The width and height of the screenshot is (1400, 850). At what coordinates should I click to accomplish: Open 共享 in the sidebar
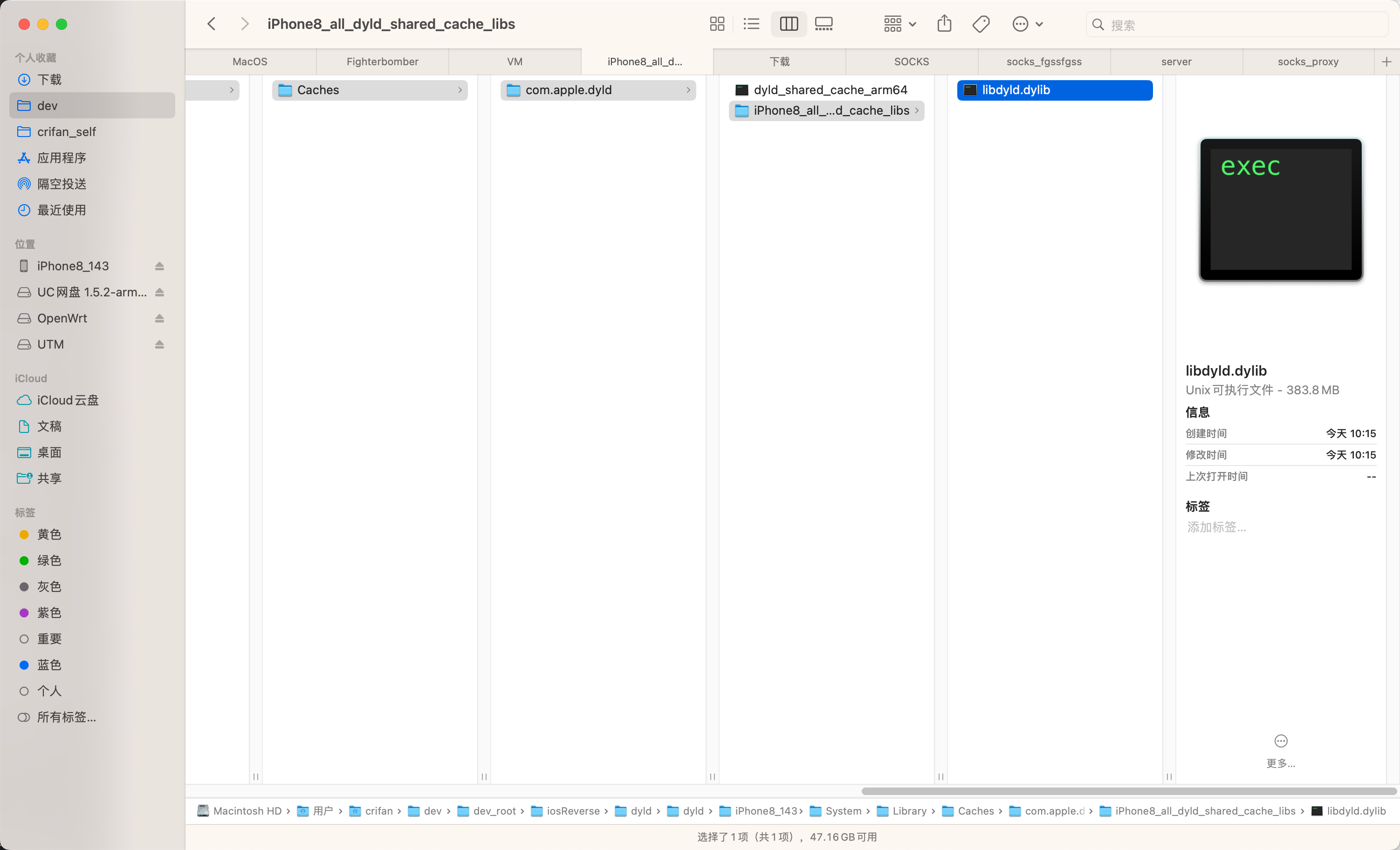[92, 479]
